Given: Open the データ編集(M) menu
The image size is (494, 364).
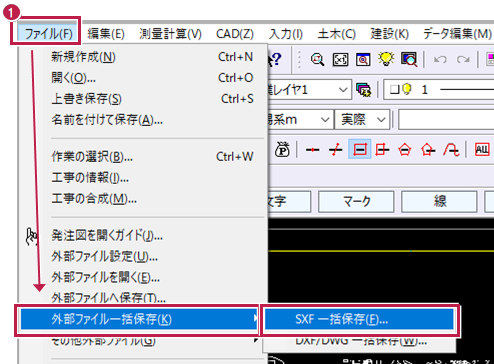Looking at the screenshot, I should (457, 33).
